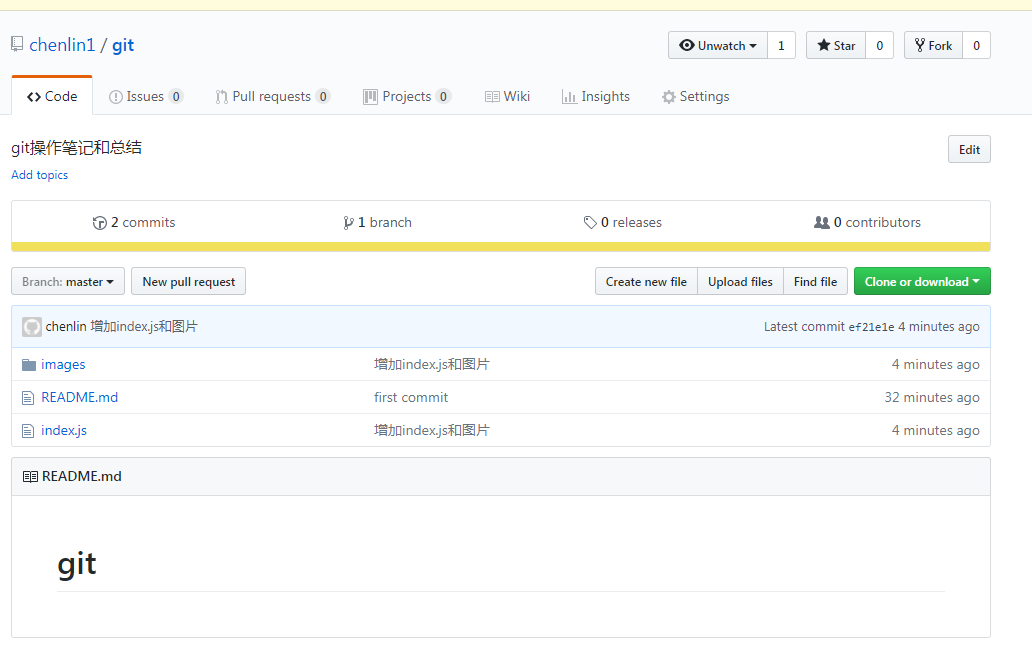
Task: View the 2 commits history
Action: (x=134, y=223)
